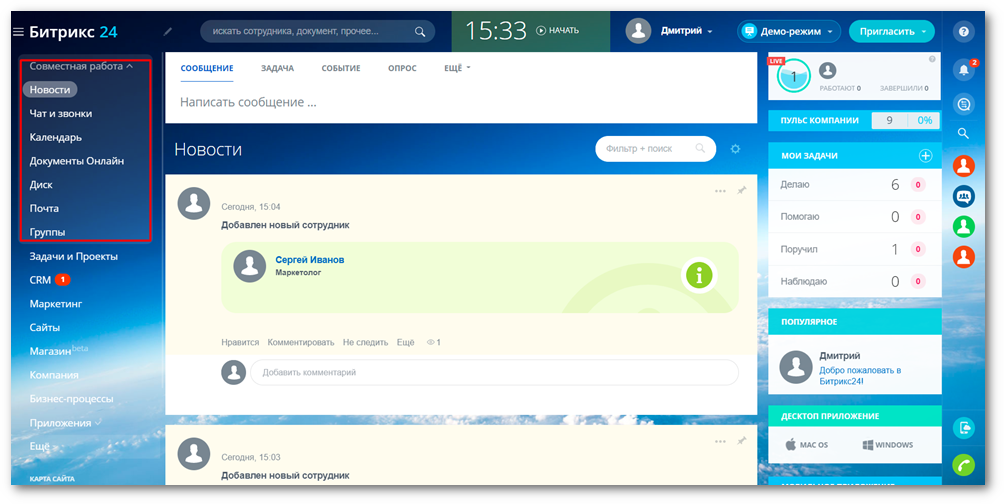Viewport: 1004px width, 504px height.
Task: Click the green phone call button
Action: (964, 464)
